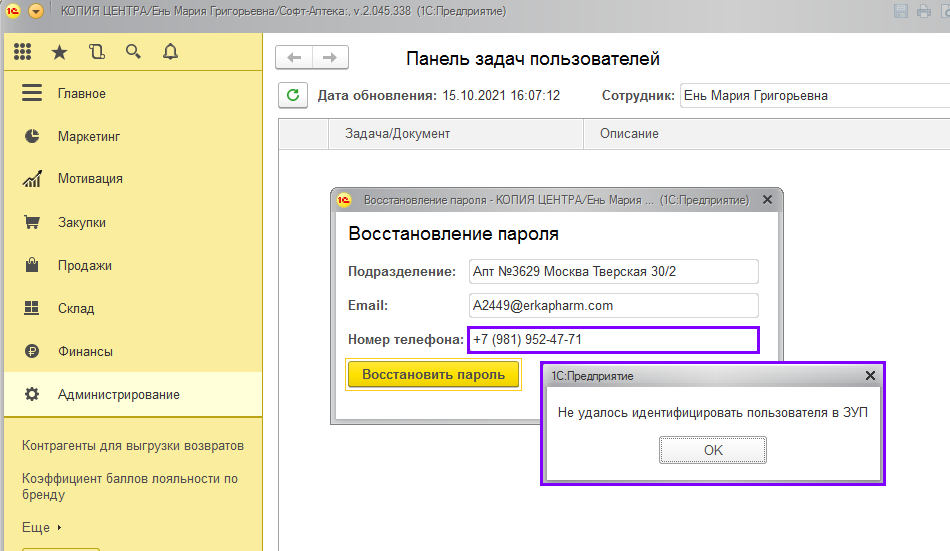The image size is (950, 551).
Task: Go to the Закупки section
Action: (81, 222)
